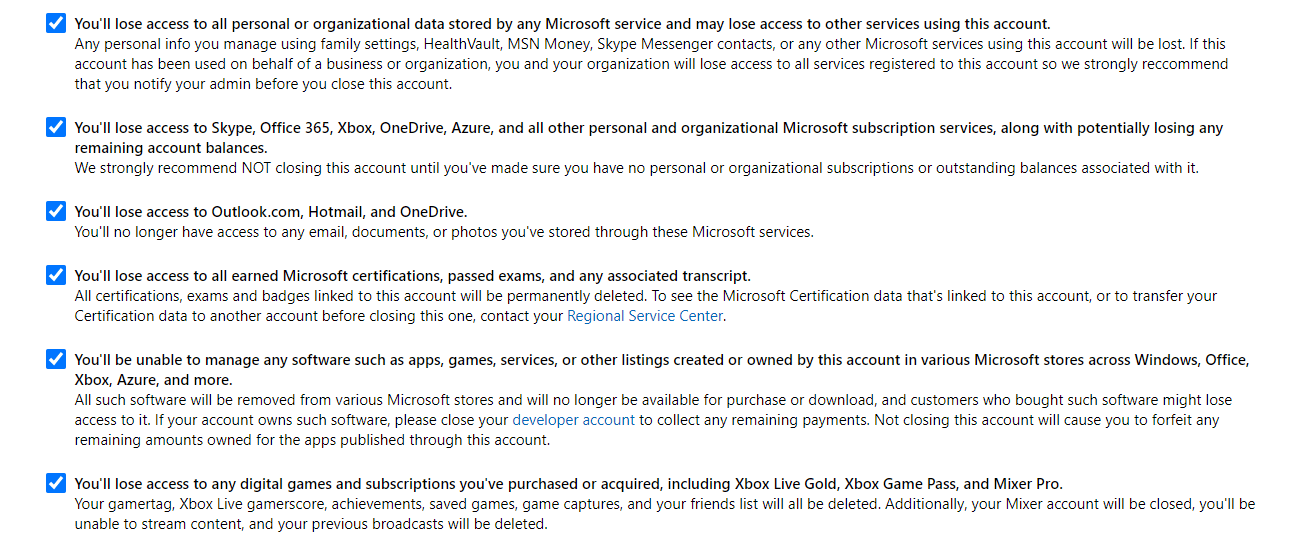
Task: Toggle the Outlook.com, Hotmail, and OneDrive checkbox
Action: pos(56,212)
